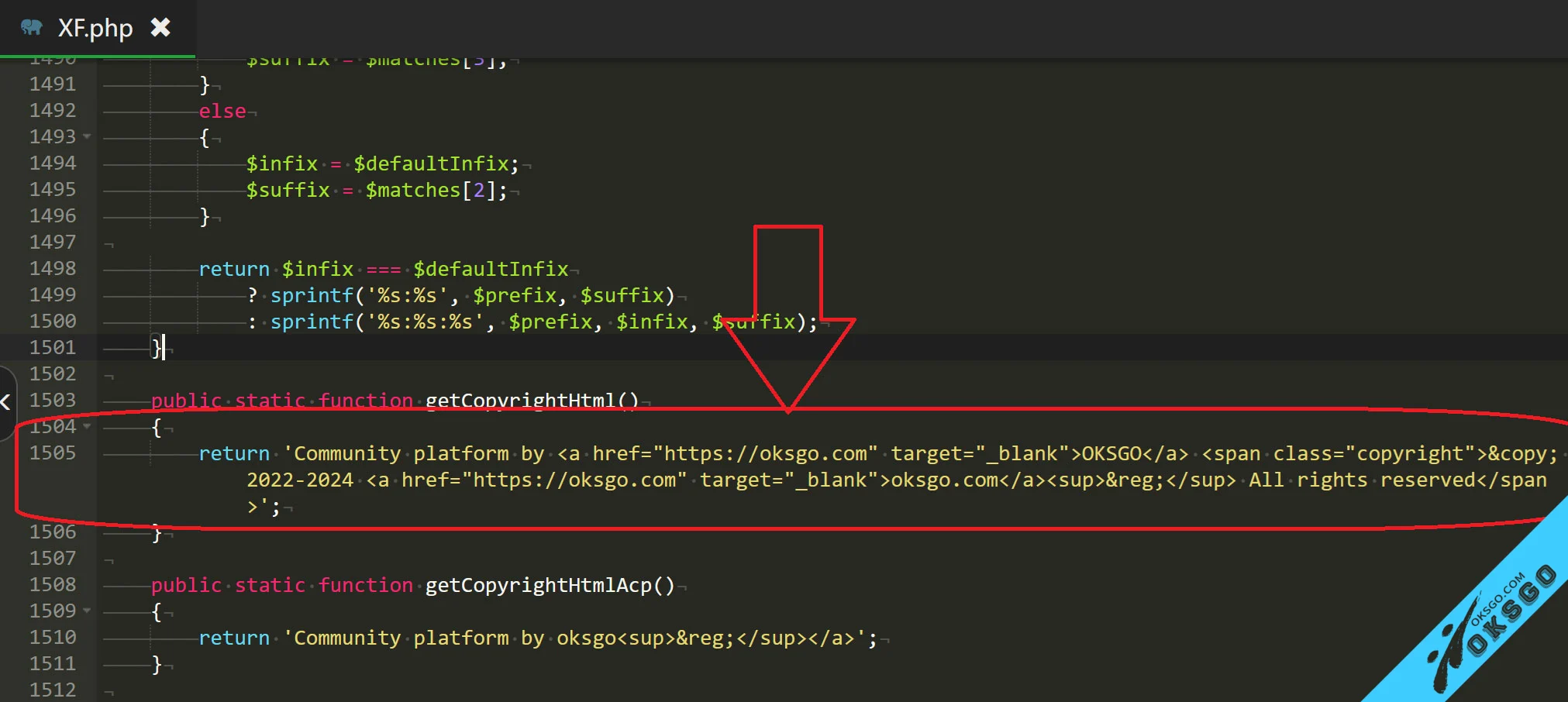
Task: Click the closing brace on line 1501
Action: (157, 347)
